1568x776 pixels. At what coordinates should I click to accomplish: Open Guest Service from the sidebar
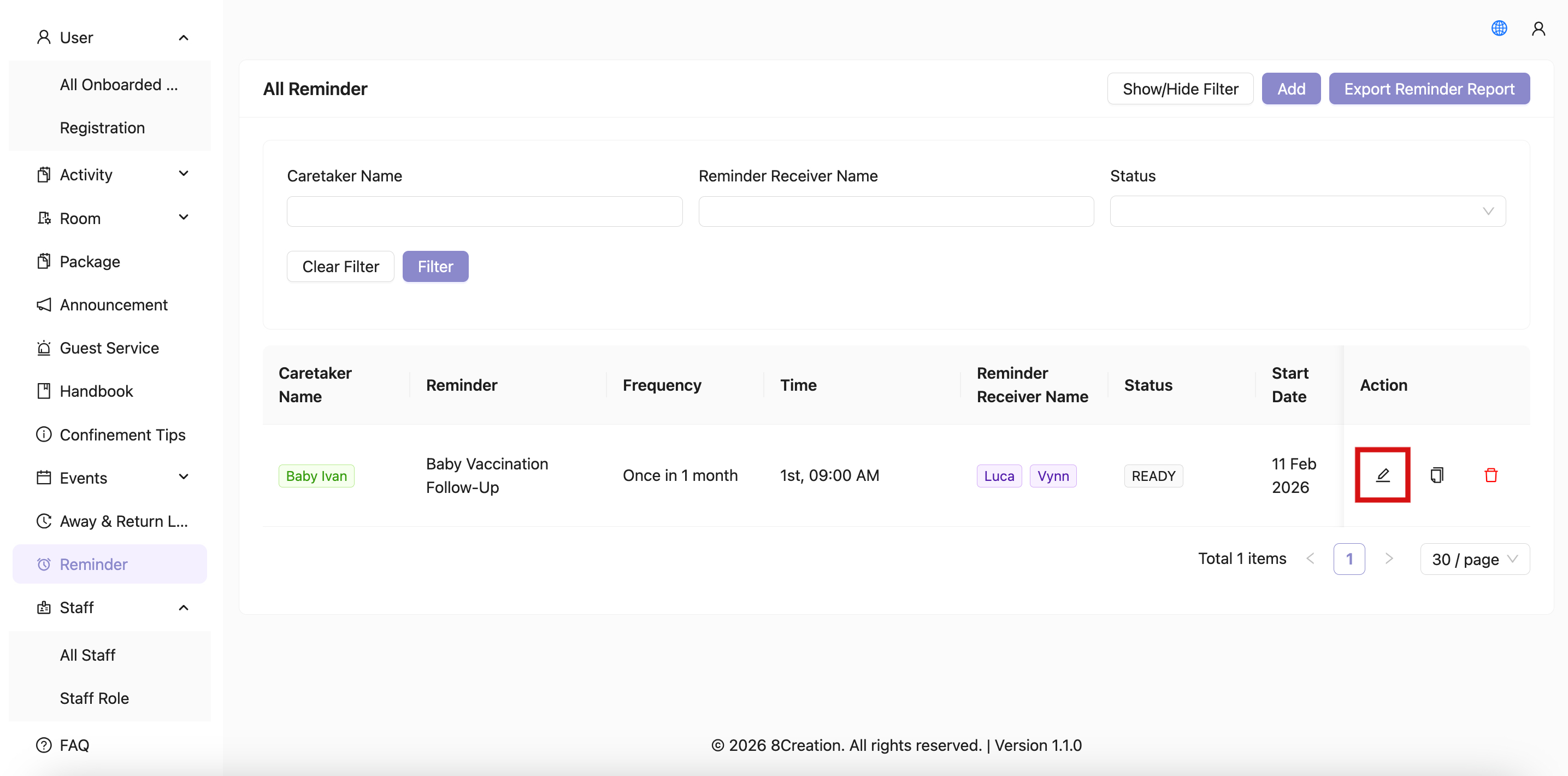pos(109,348)
